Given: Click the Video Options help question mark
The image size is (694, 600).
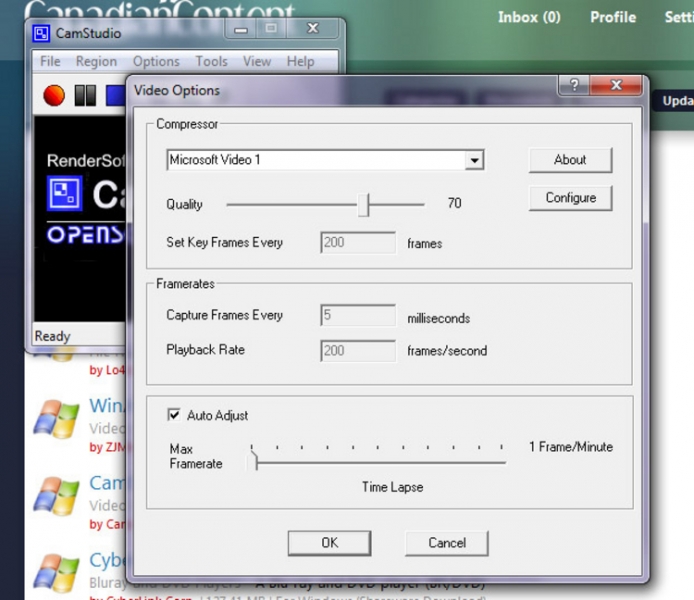Looking at the screenshot, I should (574, 86).
